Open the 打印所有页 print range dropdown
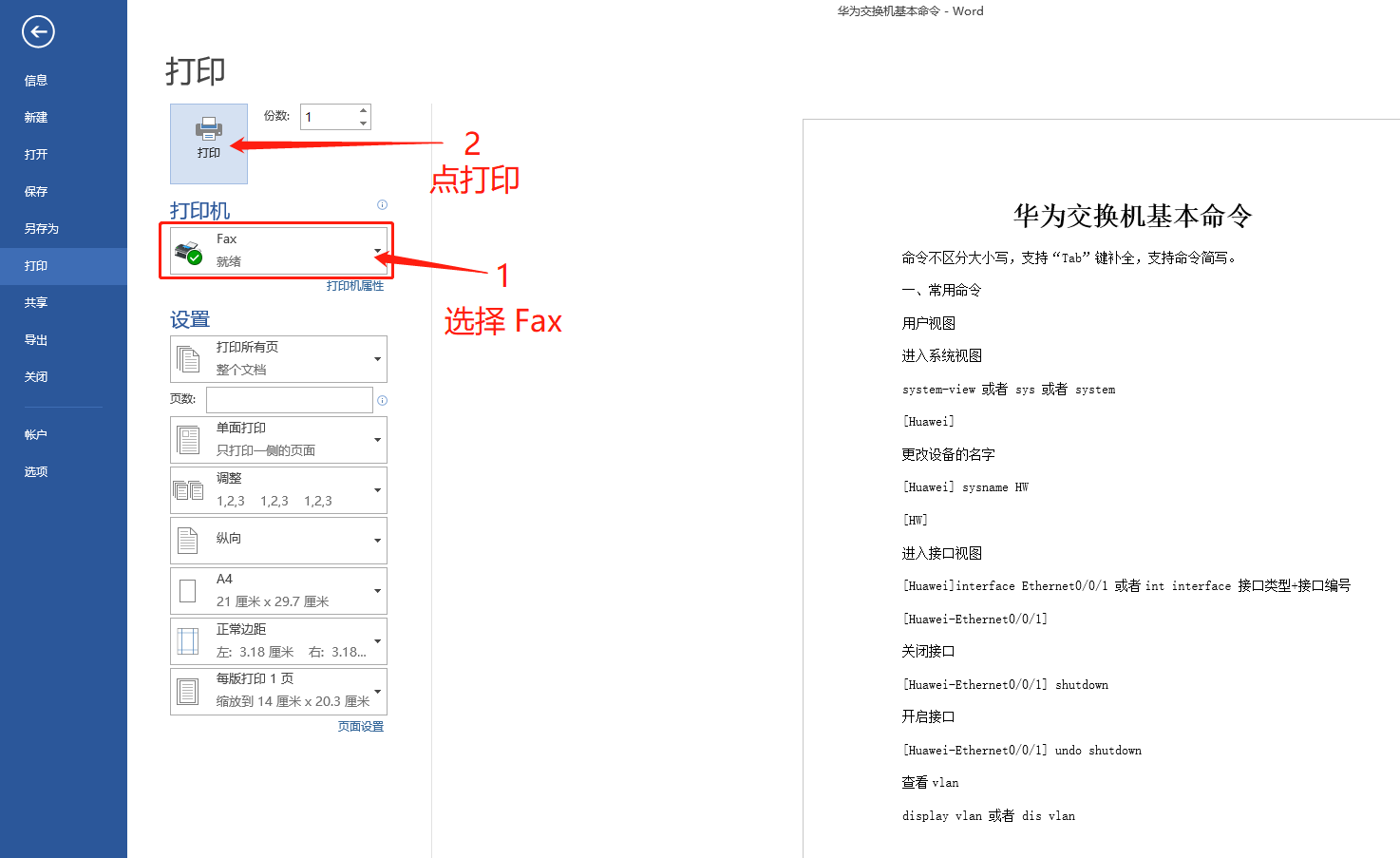 [376, 358]
